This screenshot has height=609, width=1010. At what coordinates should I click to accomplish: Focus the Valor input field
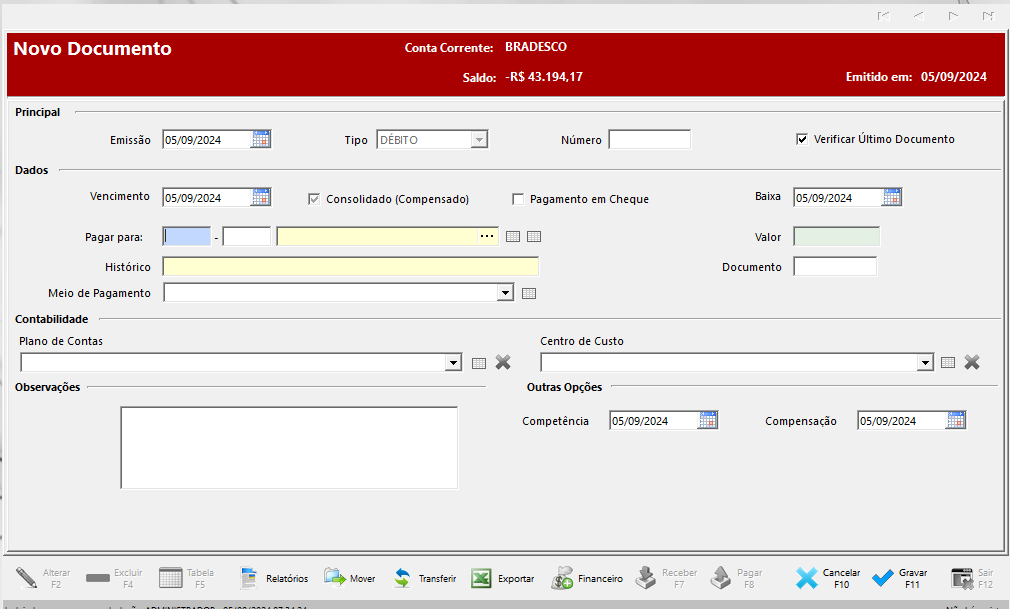coord(836,237)
